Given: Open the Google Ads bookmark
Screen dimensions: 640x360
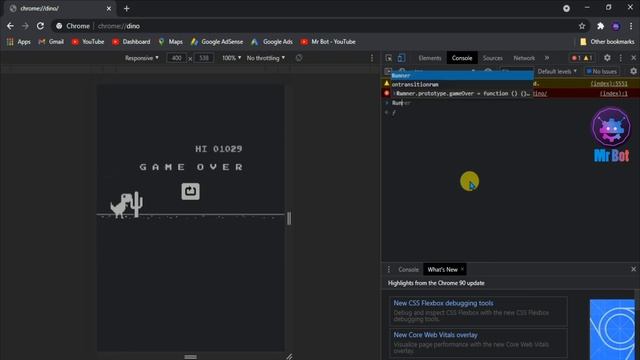Looking at the screenshot, I should pyautogui.click(x=272, y=42).
